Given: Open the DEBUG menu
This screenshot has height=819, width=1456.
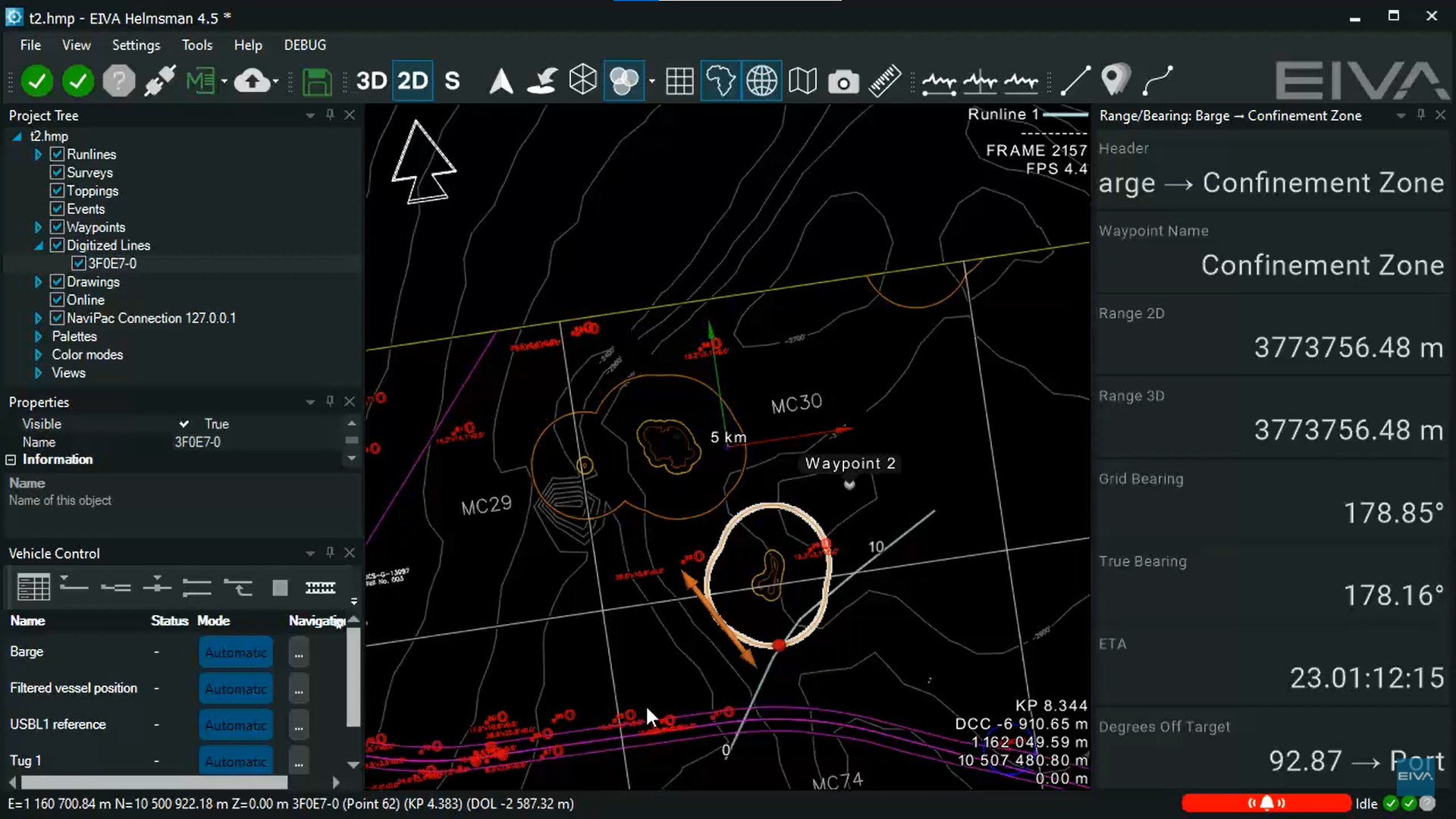Looking at the screenshot, I should pyautogui.click(x=305, y=45).
